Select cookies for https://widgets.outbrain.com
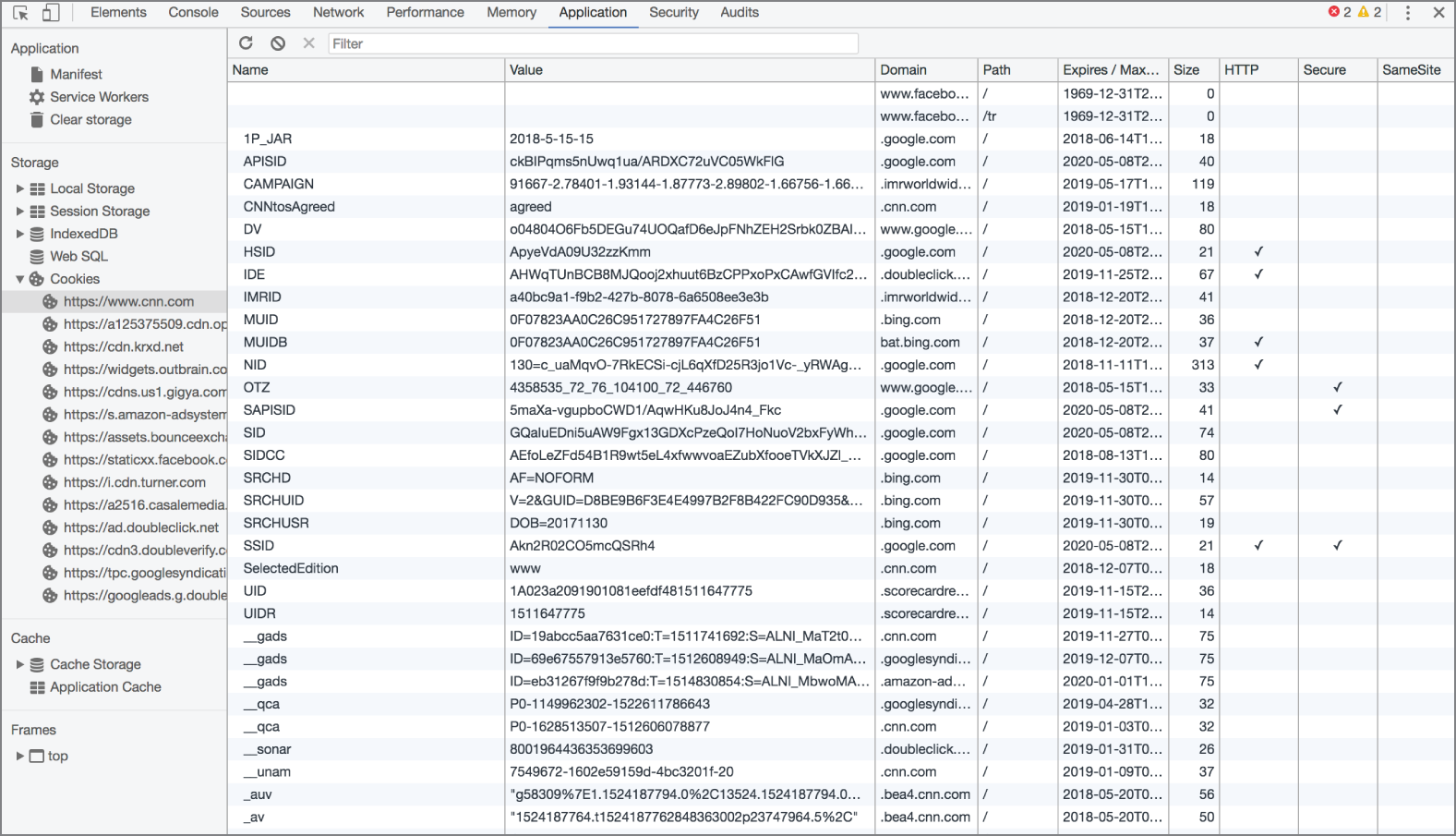The width and height of the screenshot is (1456, 836). coord(144,370)
